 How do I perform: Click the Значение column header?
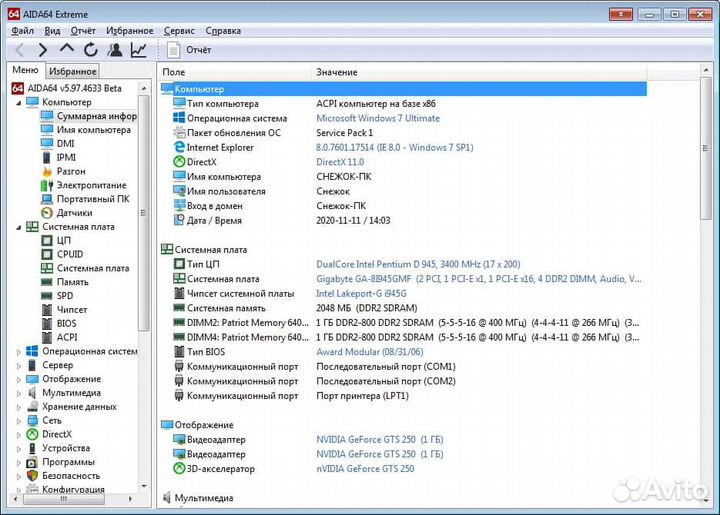pyautogui.click(x=480, y=72)
